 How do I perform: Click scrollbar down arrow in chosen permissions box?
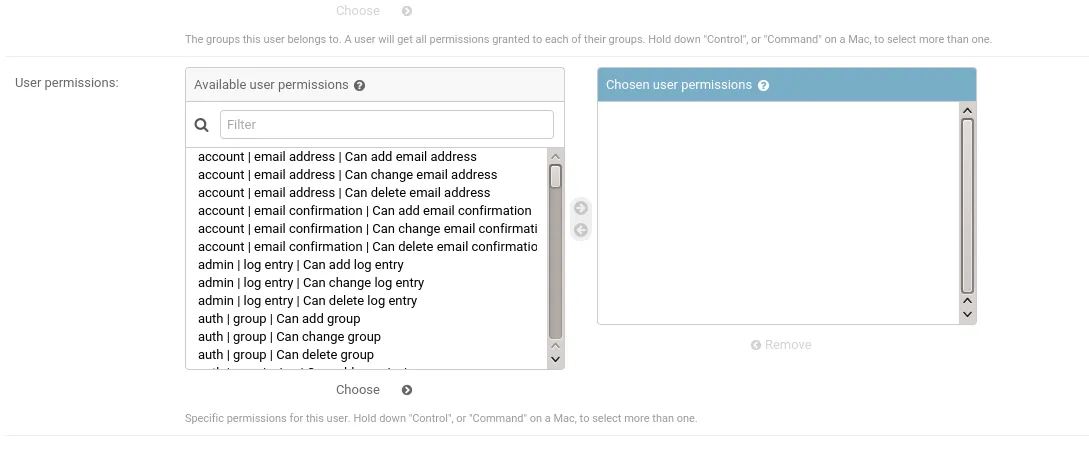(x=967, y=314)
